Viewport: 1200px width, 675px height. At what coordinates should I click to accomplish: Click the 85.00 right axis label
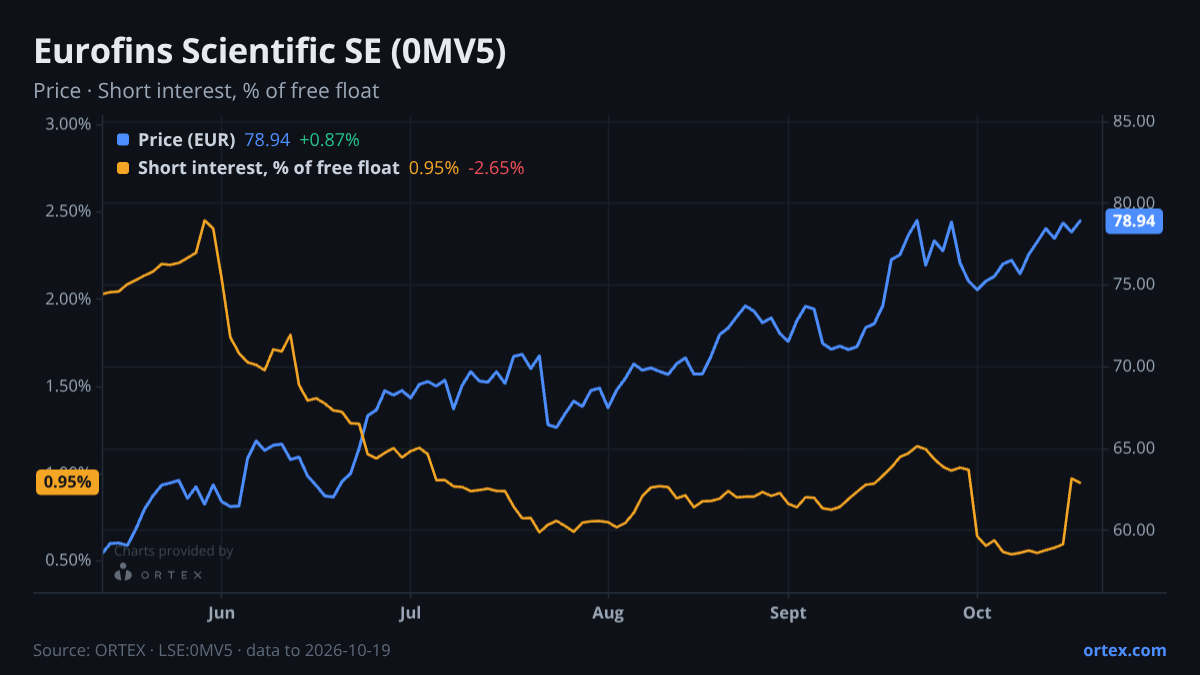point(1134,121)
